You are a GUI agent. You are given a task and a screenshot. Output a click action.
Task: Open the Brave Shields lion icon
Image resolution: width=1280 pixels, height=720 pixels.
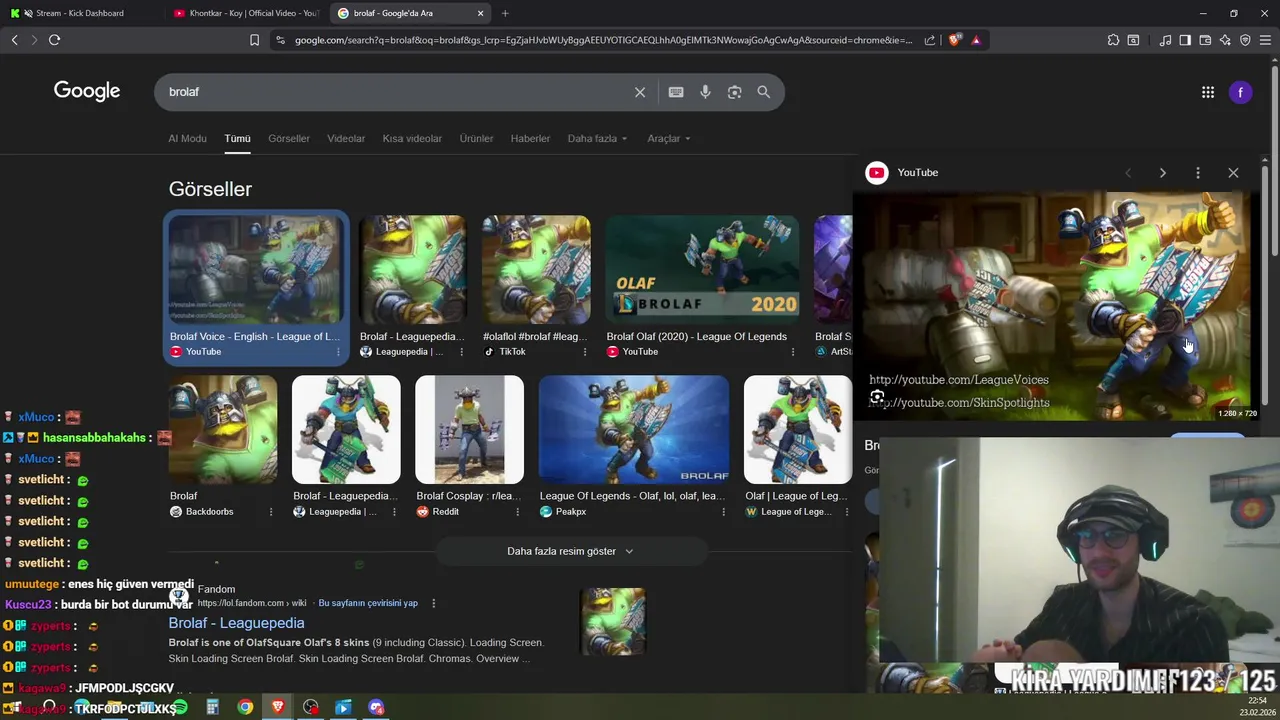955,40
